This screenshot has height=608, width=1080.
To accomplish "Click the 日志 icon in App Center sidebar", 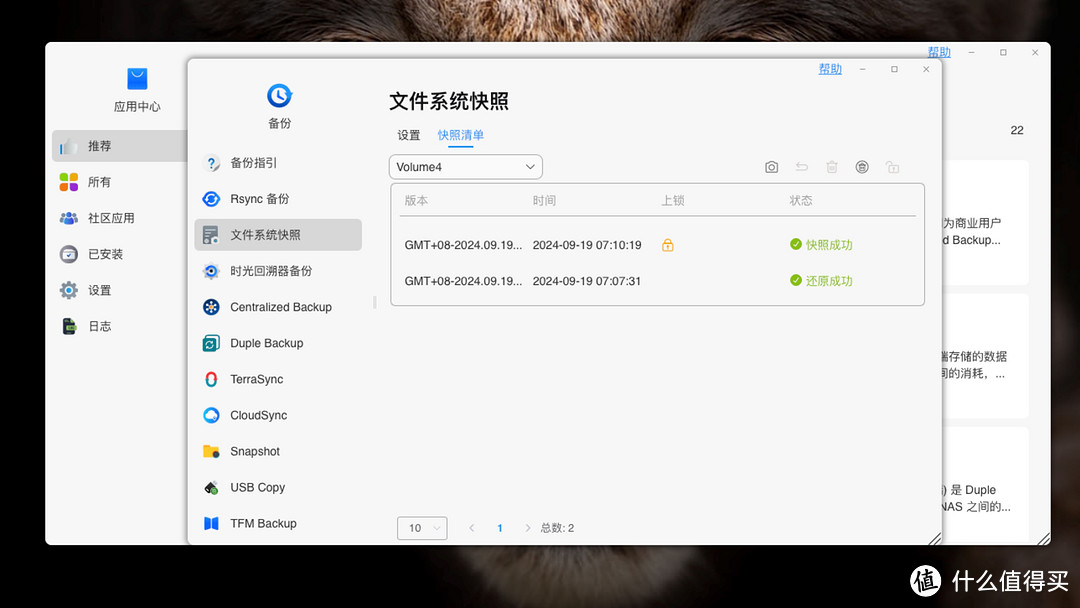I will tap(68, 325).
